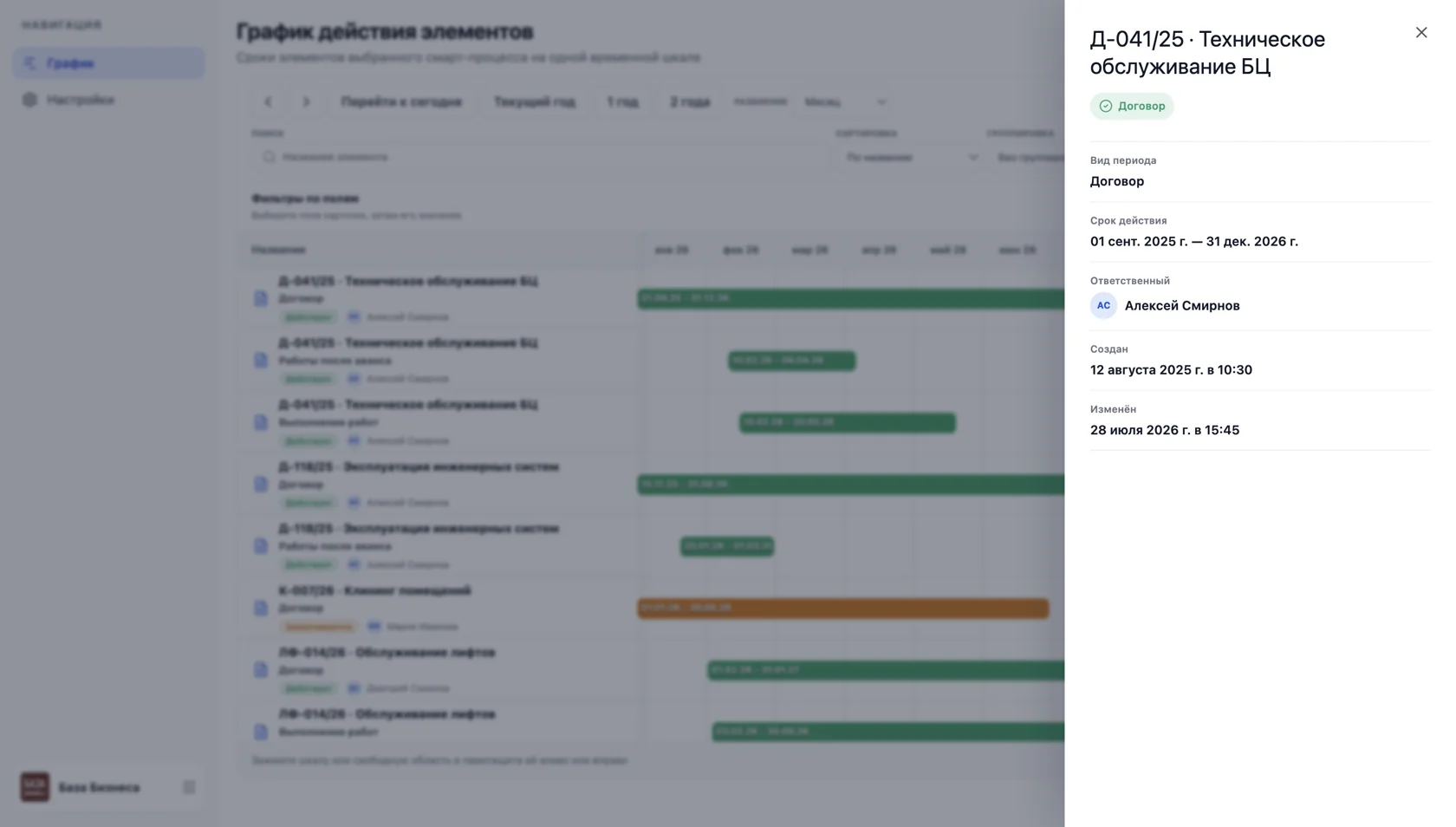Viewport: 1456px width, 827px height.
Task: Click the document icon of ЛФ-014/26 Договор row
Action: pyautogui.click(x=261, y=670)
